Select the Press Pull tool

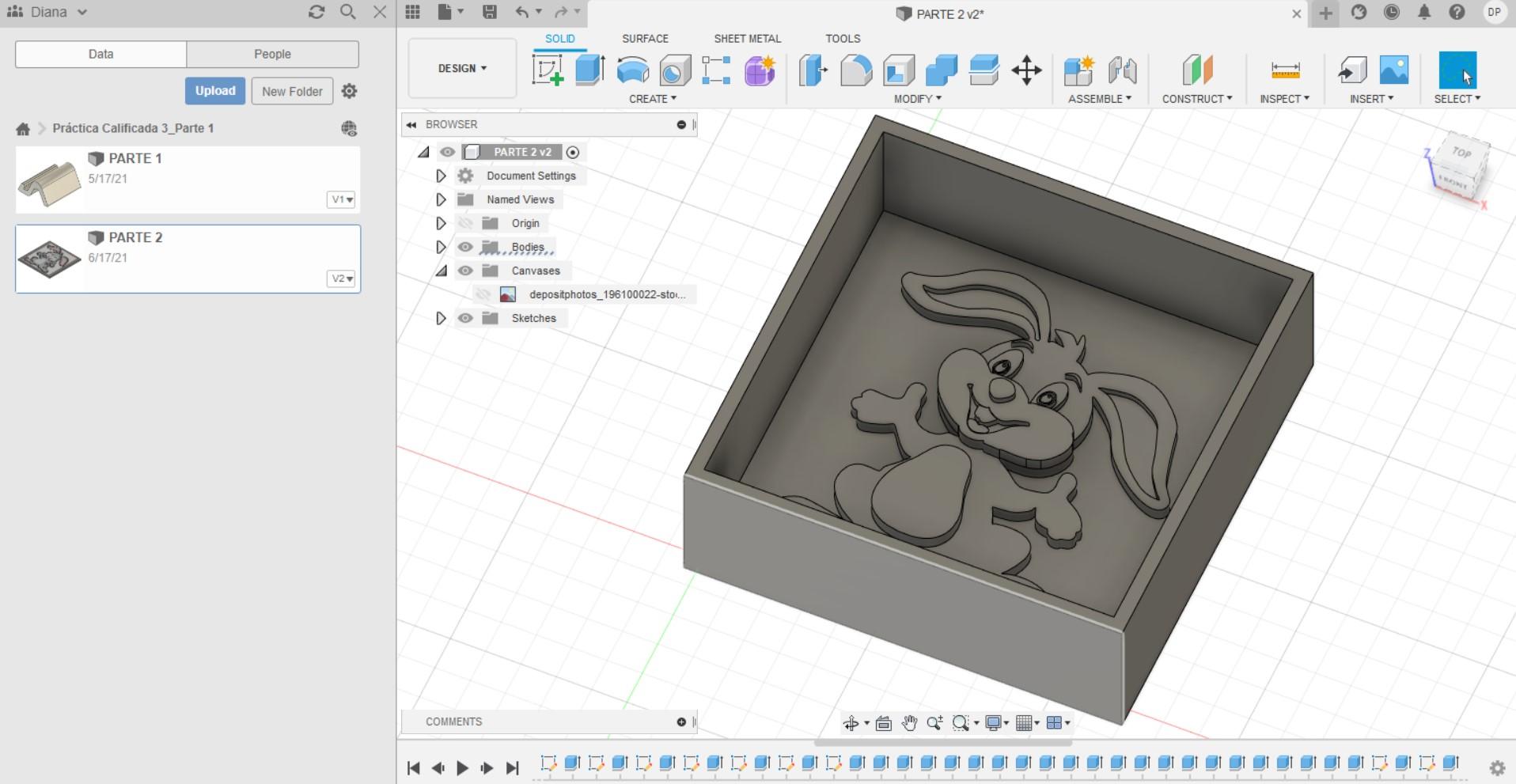813,70
